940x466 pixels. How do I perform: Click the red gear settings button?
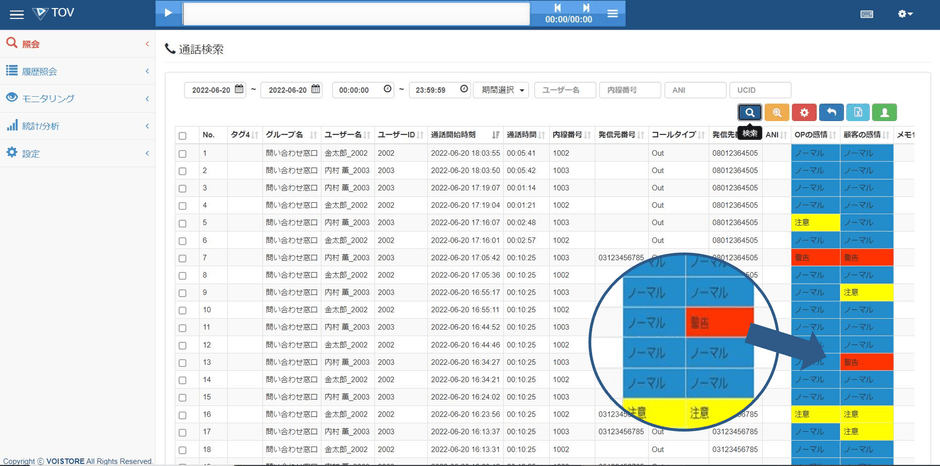click(803, 113)
